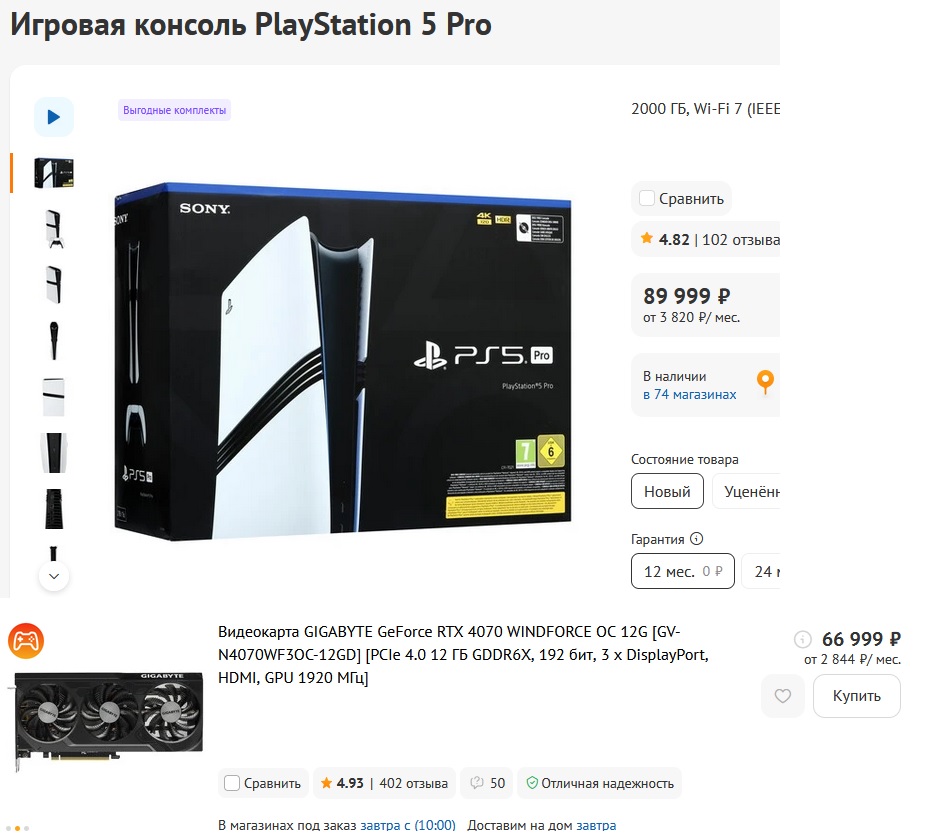Play the product video preview
Screen dimensions: 934x840
point(54,117)
